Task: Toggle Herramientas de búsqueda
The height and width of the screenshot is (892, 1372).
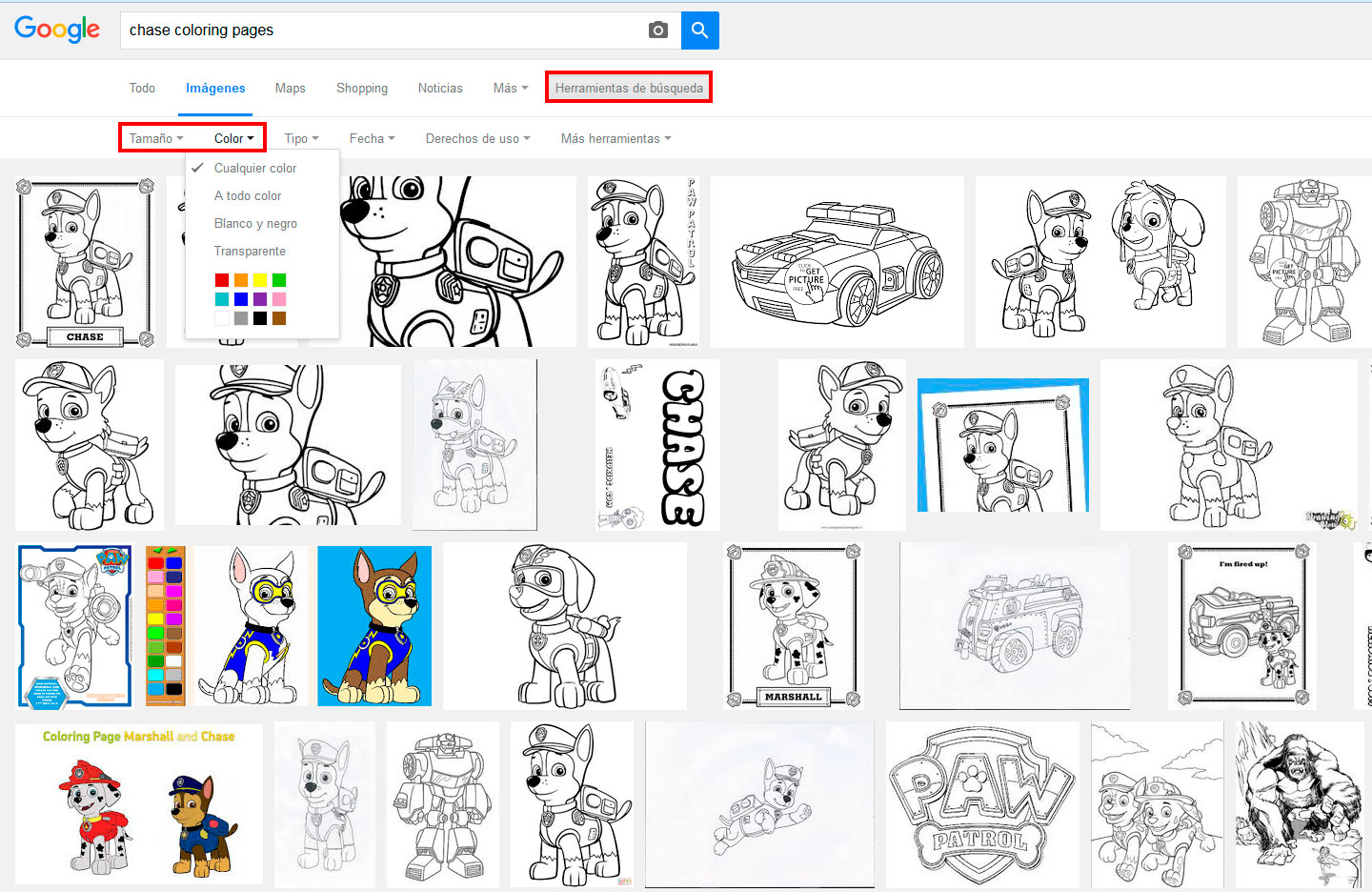Action: tap(629, 88)
